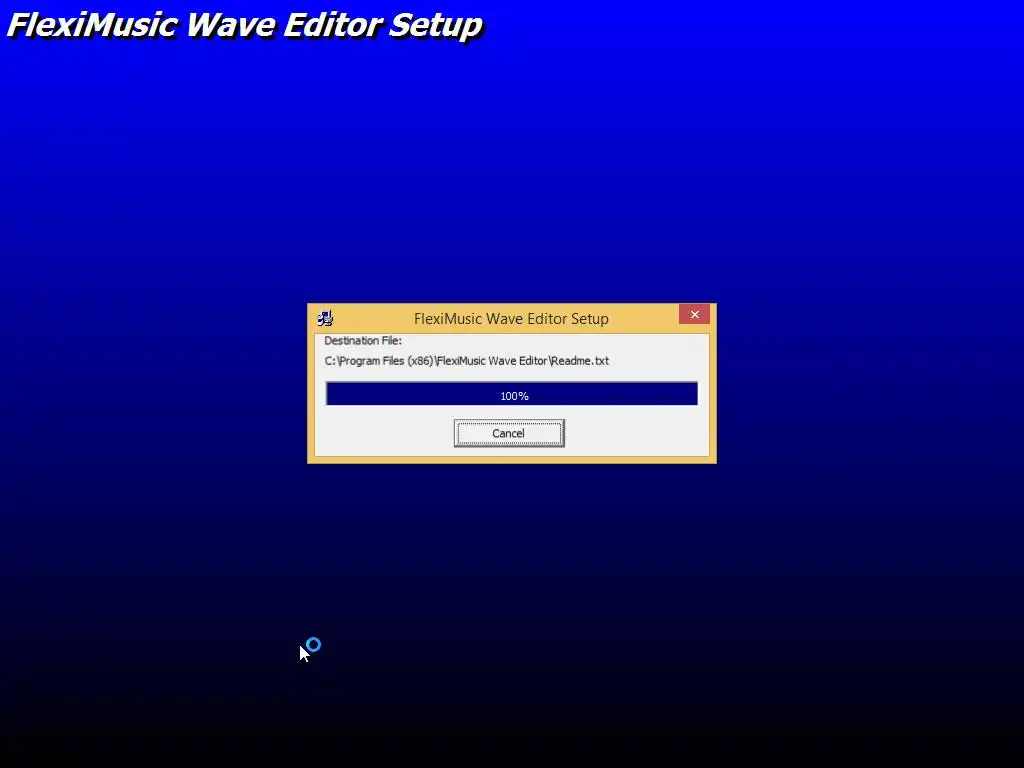Click the 100% installation progress bar

[x=512, y=394]
